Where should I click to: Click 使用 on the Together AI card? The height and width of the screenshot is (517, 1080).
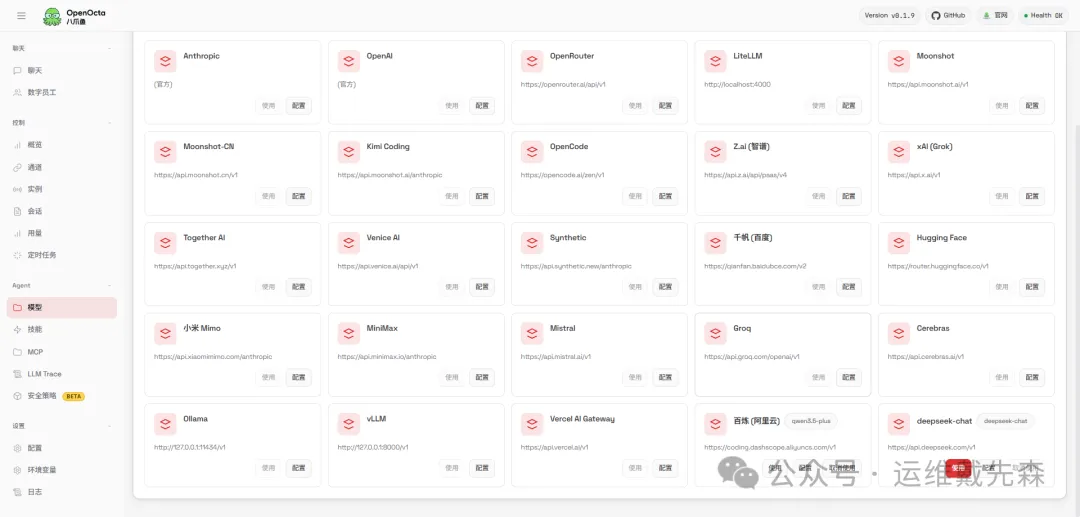pos(268,287)
